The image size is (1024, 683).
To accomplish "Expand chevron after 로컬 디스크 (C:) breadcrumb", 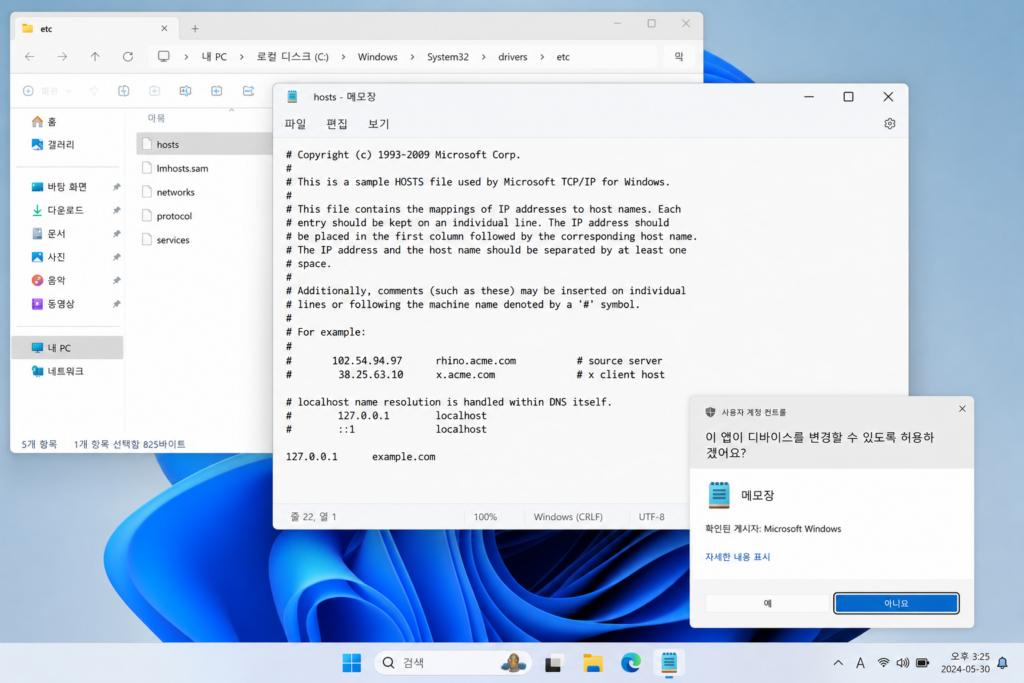I will tap(344, 57).
